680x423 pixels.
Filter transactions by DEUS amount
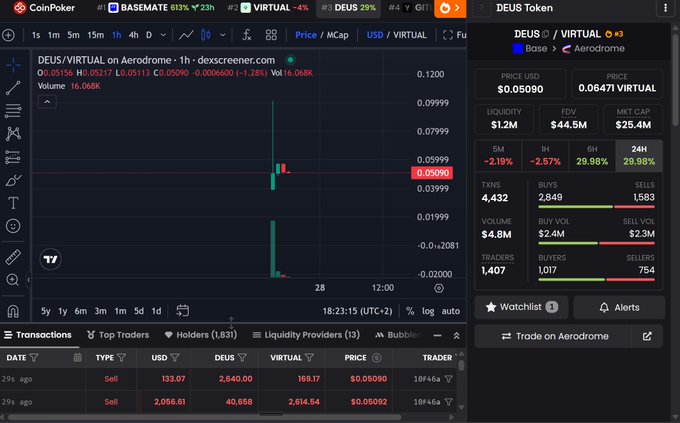point(242,357)
